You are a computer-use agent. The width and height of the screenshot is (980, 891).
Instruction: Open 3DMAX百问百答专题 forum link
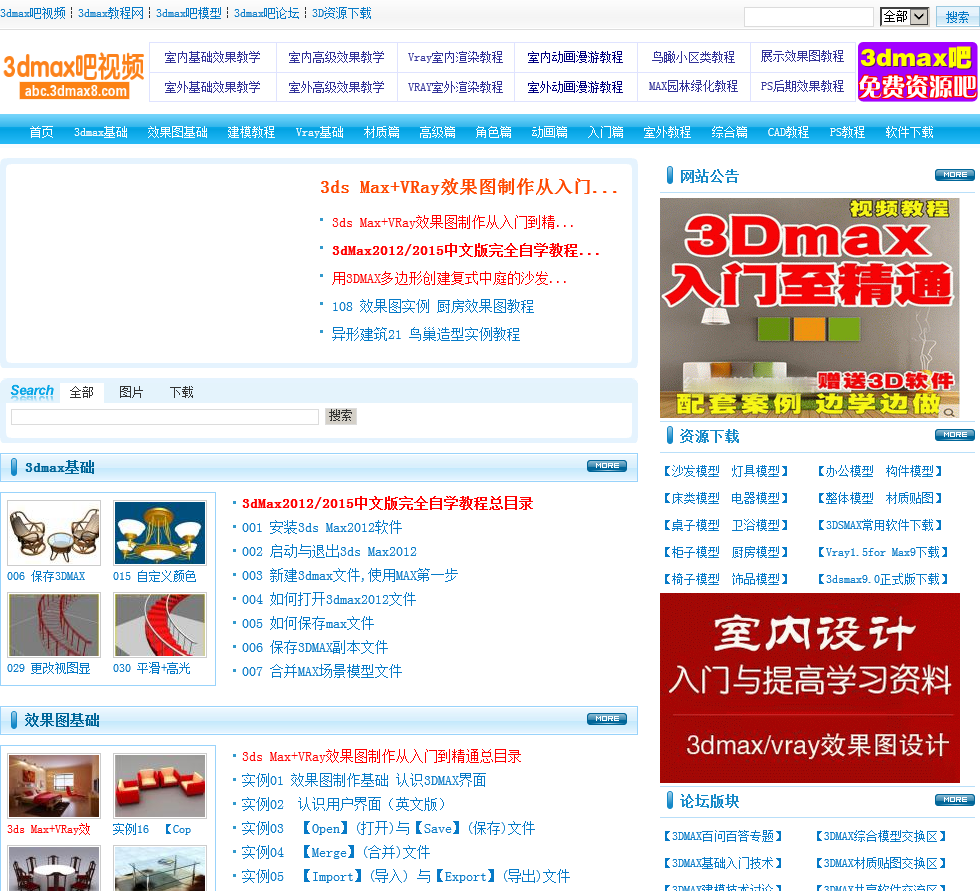coord(723,836)
